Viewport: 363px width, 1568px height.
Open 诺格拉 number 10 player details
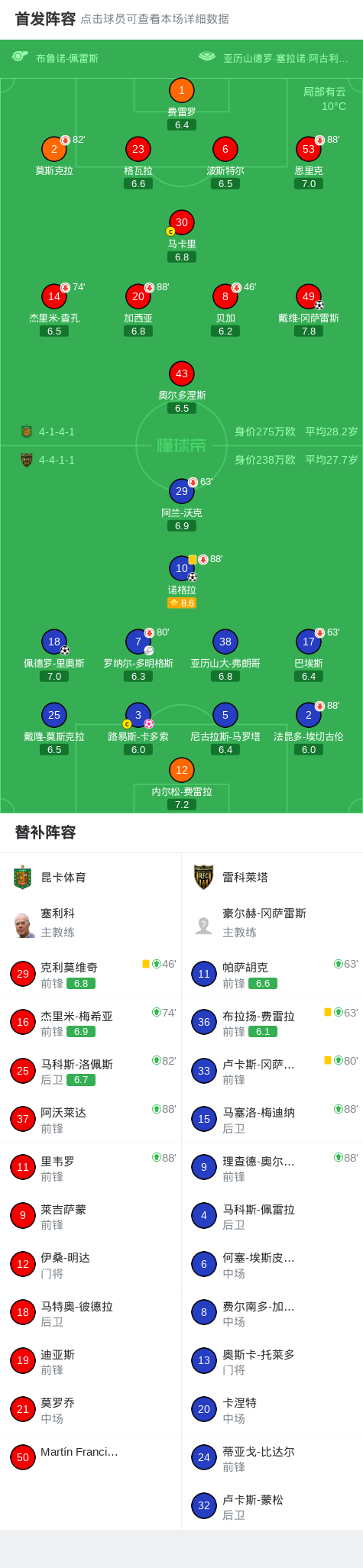pyautogui.click(x=181, y=568)
